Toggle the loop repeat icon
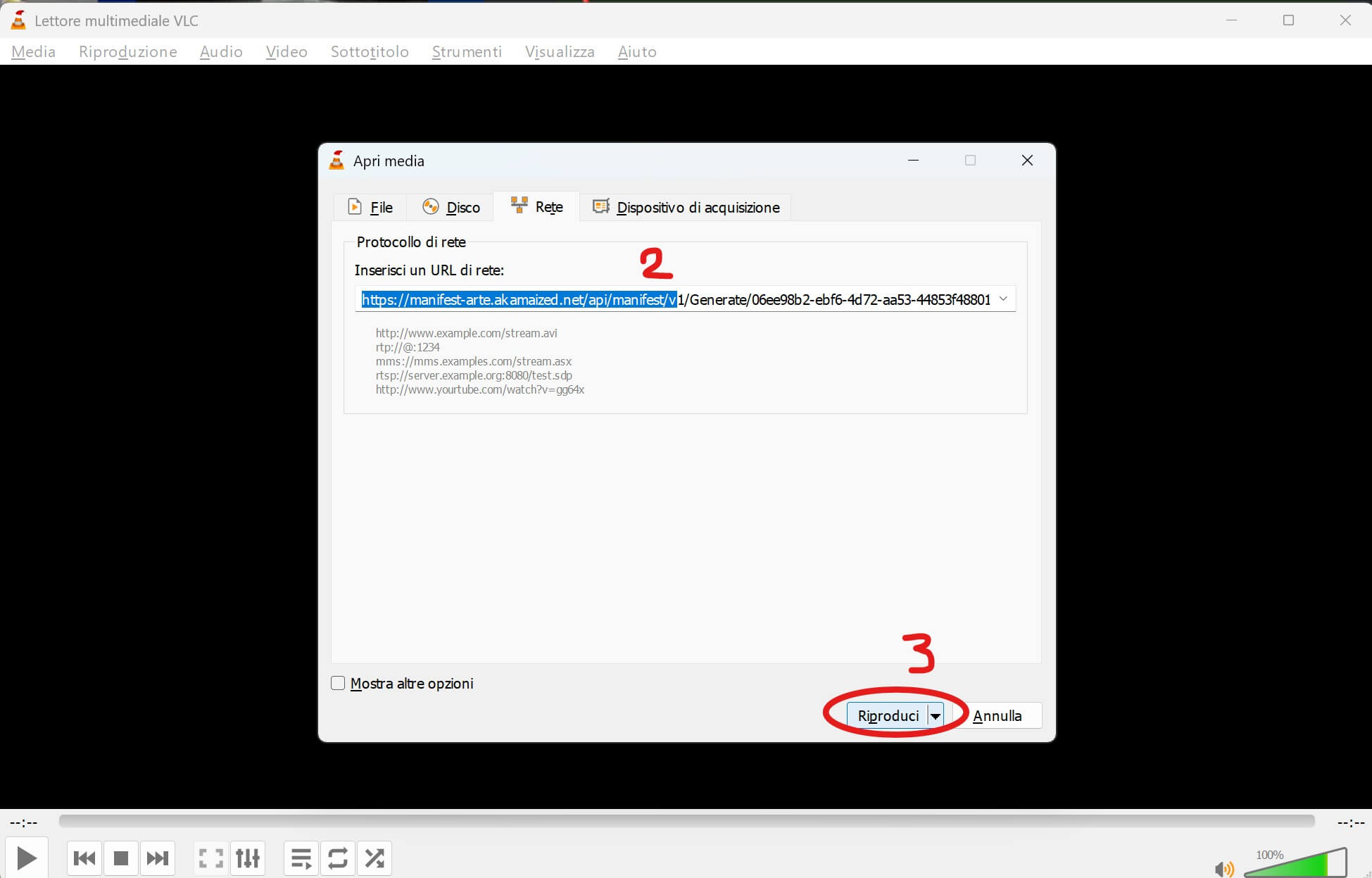The width and height of the screenshot is (1372, 878). click(x=338, y=858)
